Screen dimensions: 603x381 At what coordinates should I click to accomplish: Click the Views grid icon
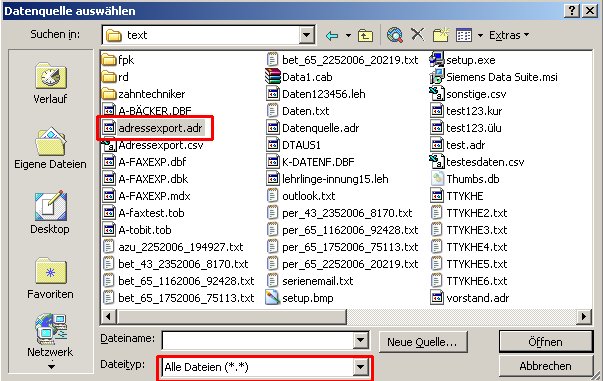click(464, 35)
